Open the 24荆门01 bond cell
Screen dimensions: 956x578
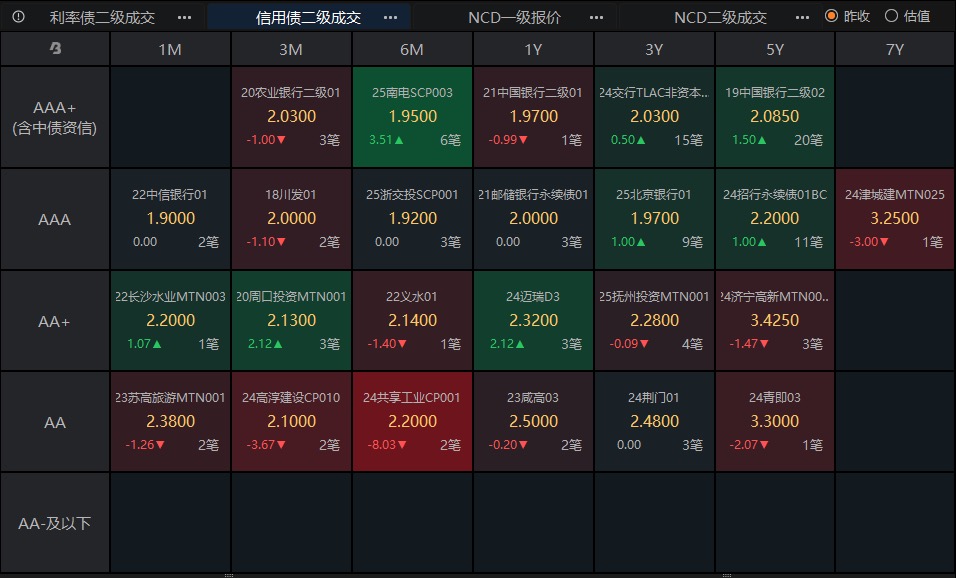coord(654,422)
